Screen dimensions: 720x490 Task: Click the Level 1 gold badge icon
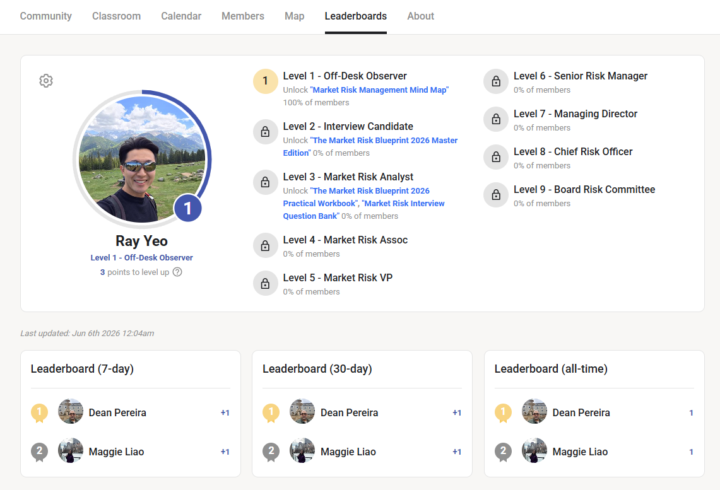click(x=265, y=81)
